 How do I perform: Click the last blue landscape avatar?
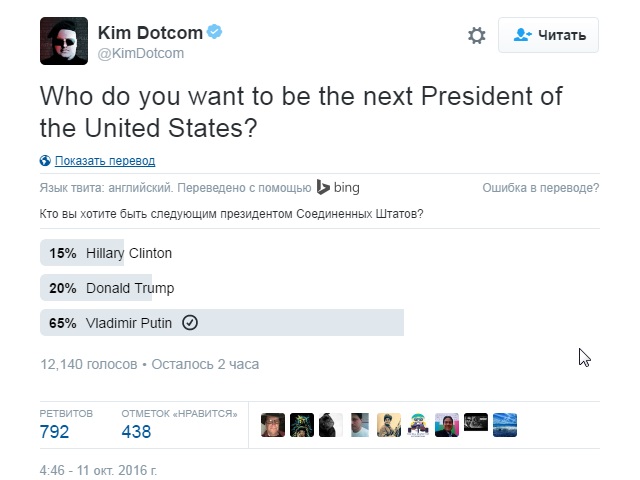[x=505, y=425]
